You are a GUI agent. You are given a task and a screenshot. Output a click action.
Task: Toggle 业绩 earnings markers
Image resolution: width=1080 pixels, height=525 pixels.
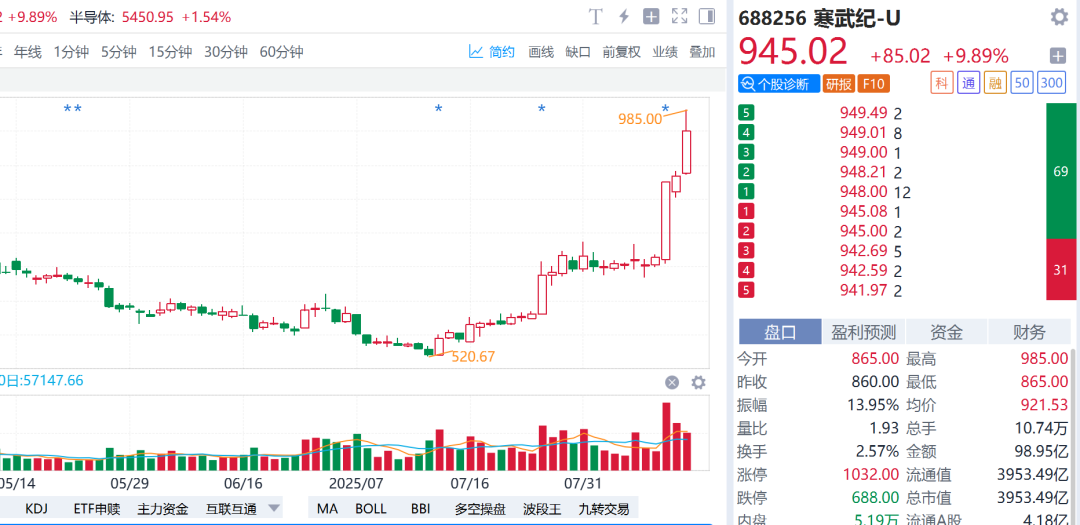tap(665, 52)
